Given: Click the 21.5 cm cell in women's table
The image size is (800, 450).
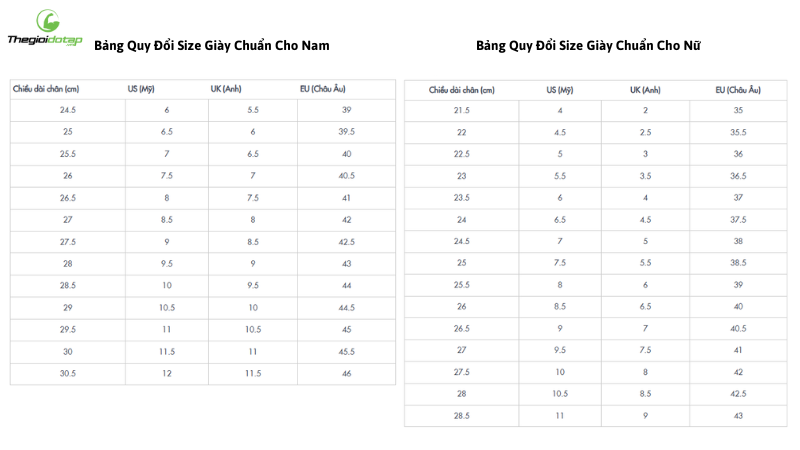Looking at the screenshot, I should coord(462,110).
